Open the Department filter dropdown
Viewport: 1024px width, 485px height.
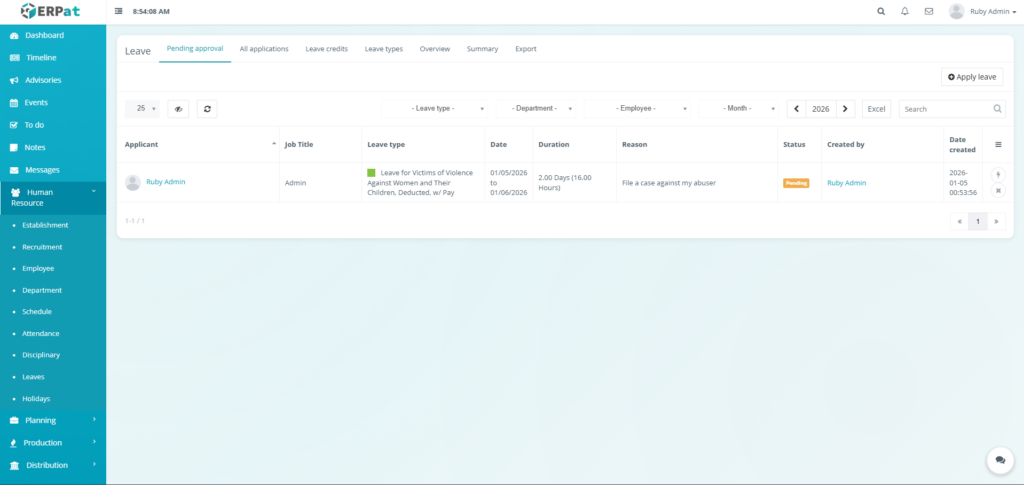[x=537, y=109]
